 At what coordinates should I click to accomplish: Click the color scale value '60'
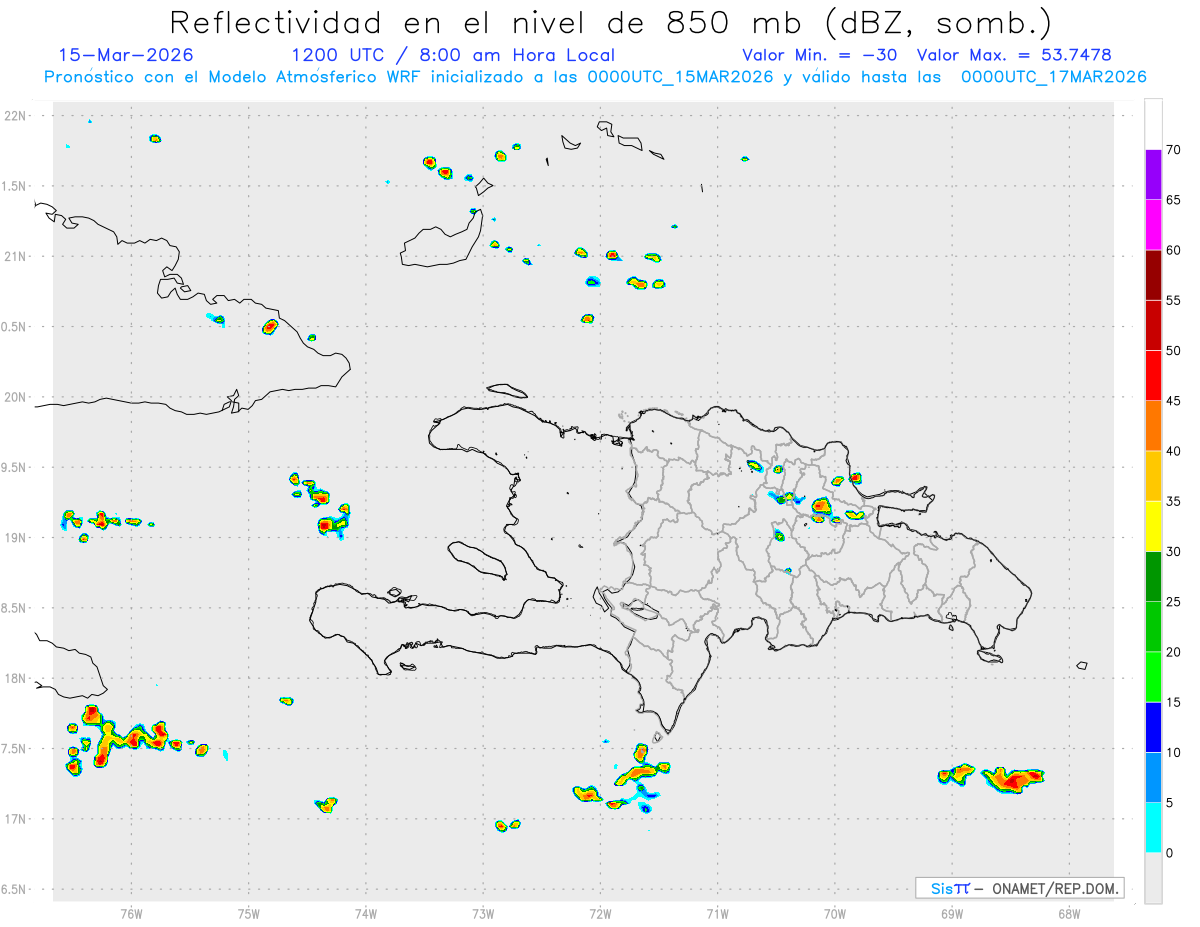[1174, 250]
